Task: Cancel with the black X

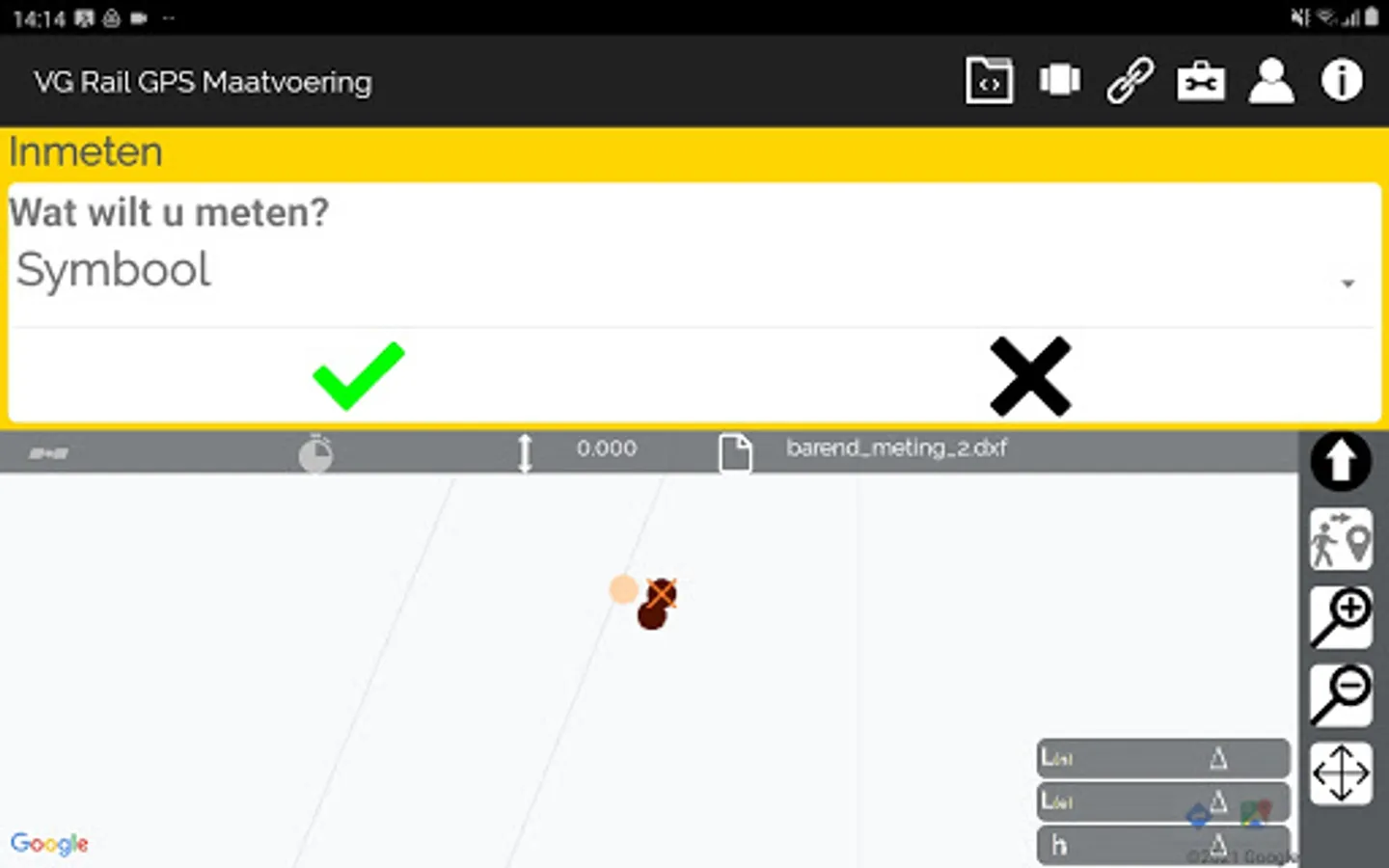Action: [1030, 376]
